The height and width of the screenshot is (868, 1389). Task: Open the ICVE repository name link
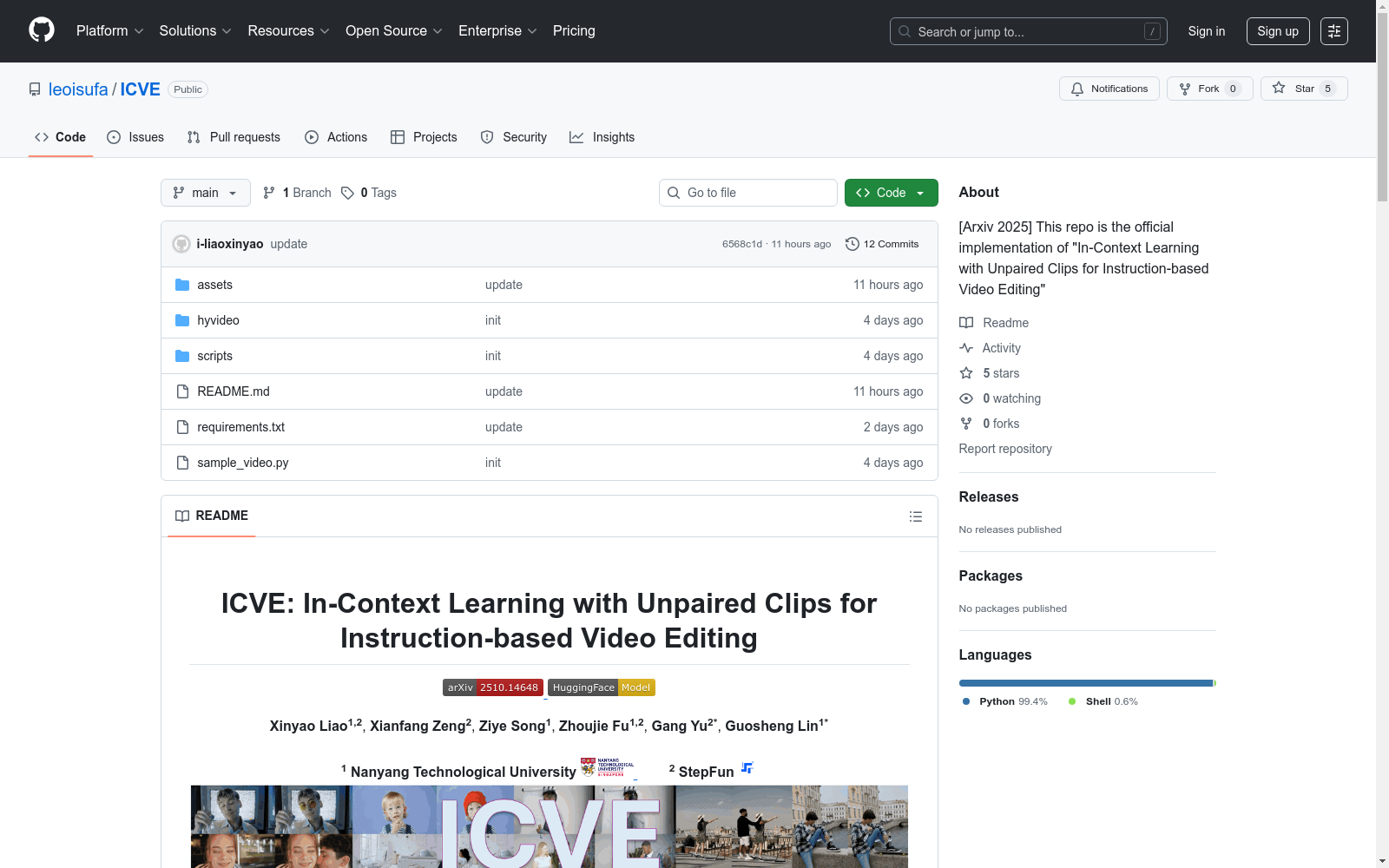tap(140, 89)
